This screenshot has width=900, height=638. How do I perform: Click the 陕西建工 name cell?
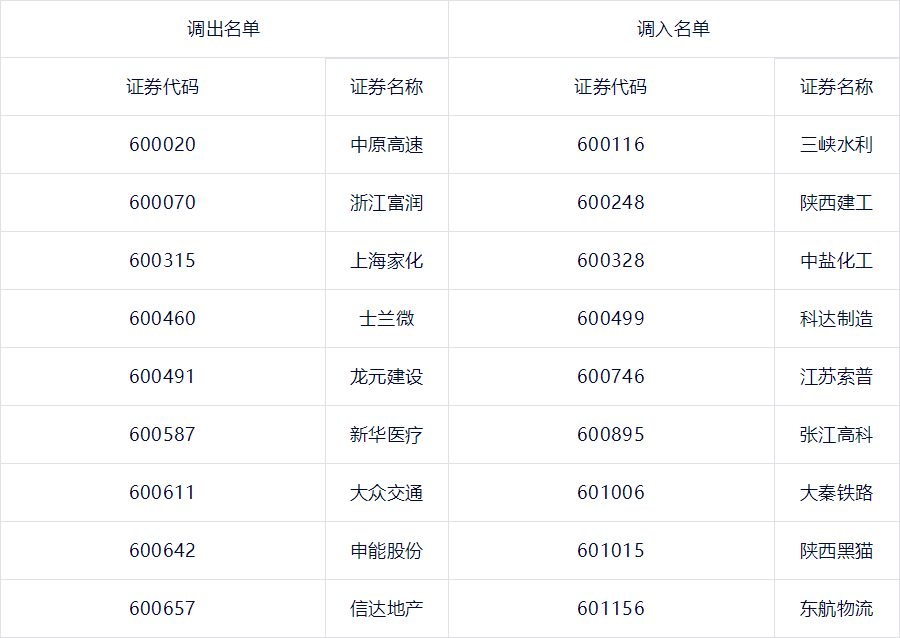click(837, 203)
